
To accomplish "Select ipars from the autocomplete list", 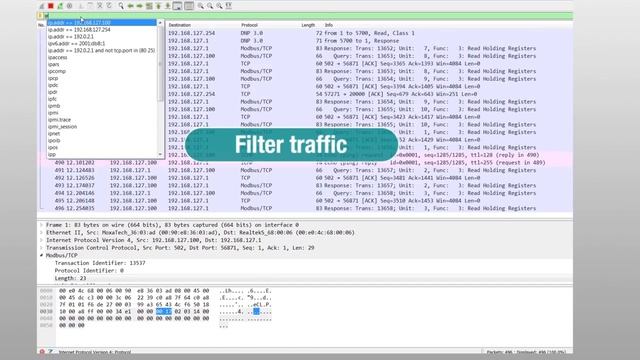I will coord(102,64).
